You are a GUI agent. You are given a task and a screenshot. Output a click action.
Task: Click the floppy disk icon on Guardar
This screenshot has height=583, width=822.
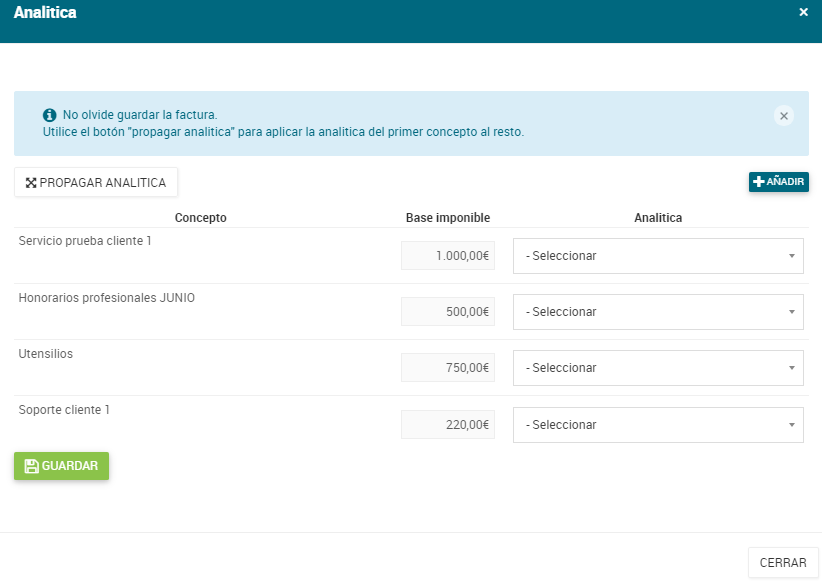point(31,466)
